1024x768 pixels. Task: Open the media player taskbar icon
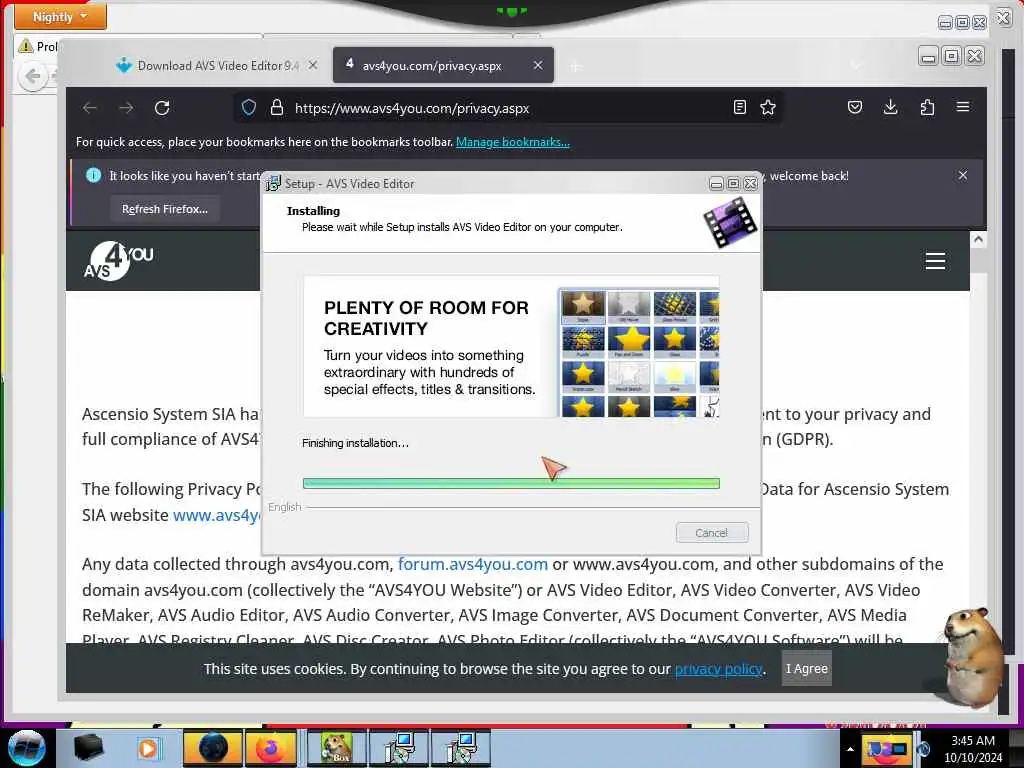pos(148,748)
